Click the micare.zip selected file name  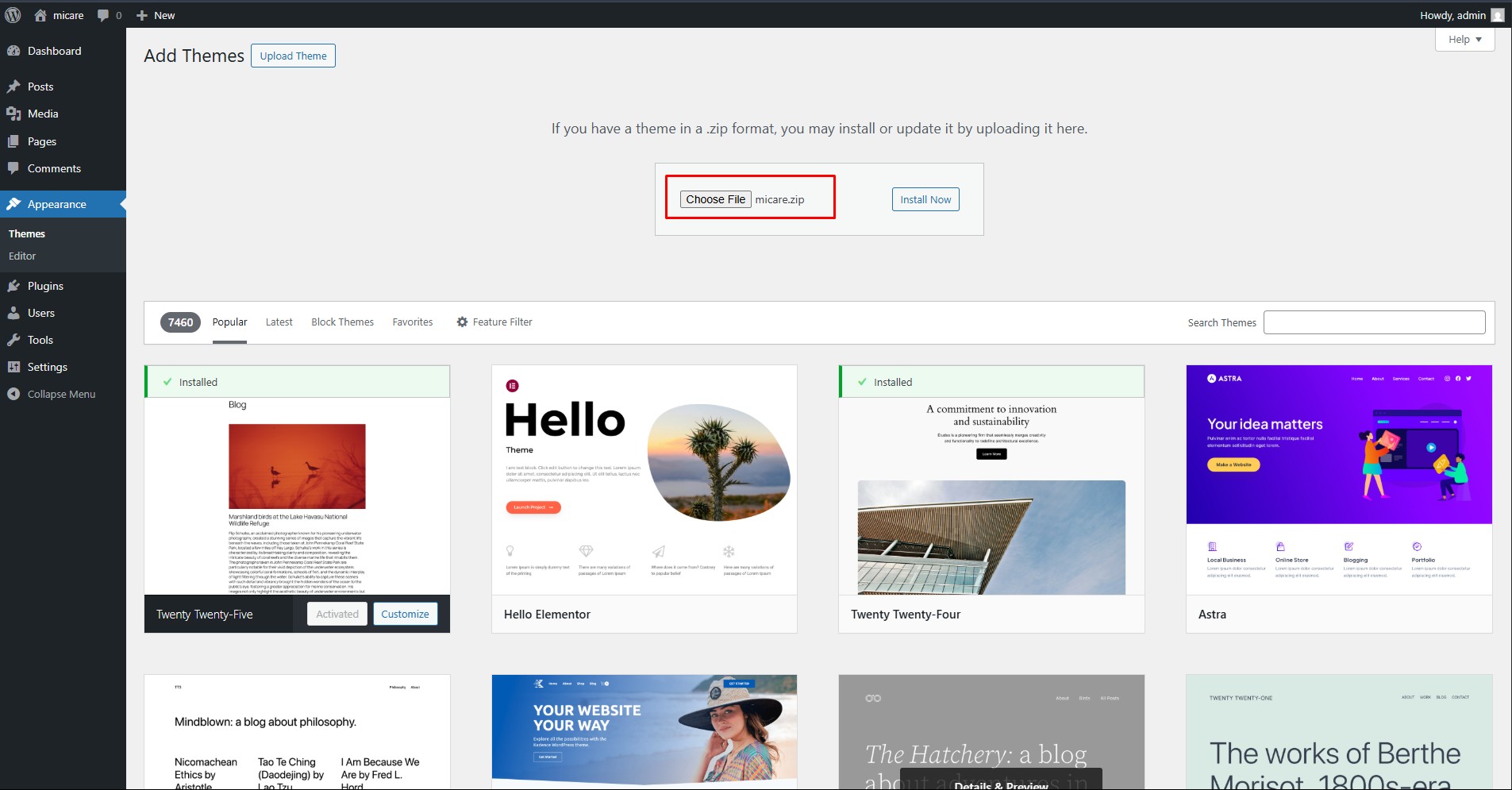pos(779,199)
